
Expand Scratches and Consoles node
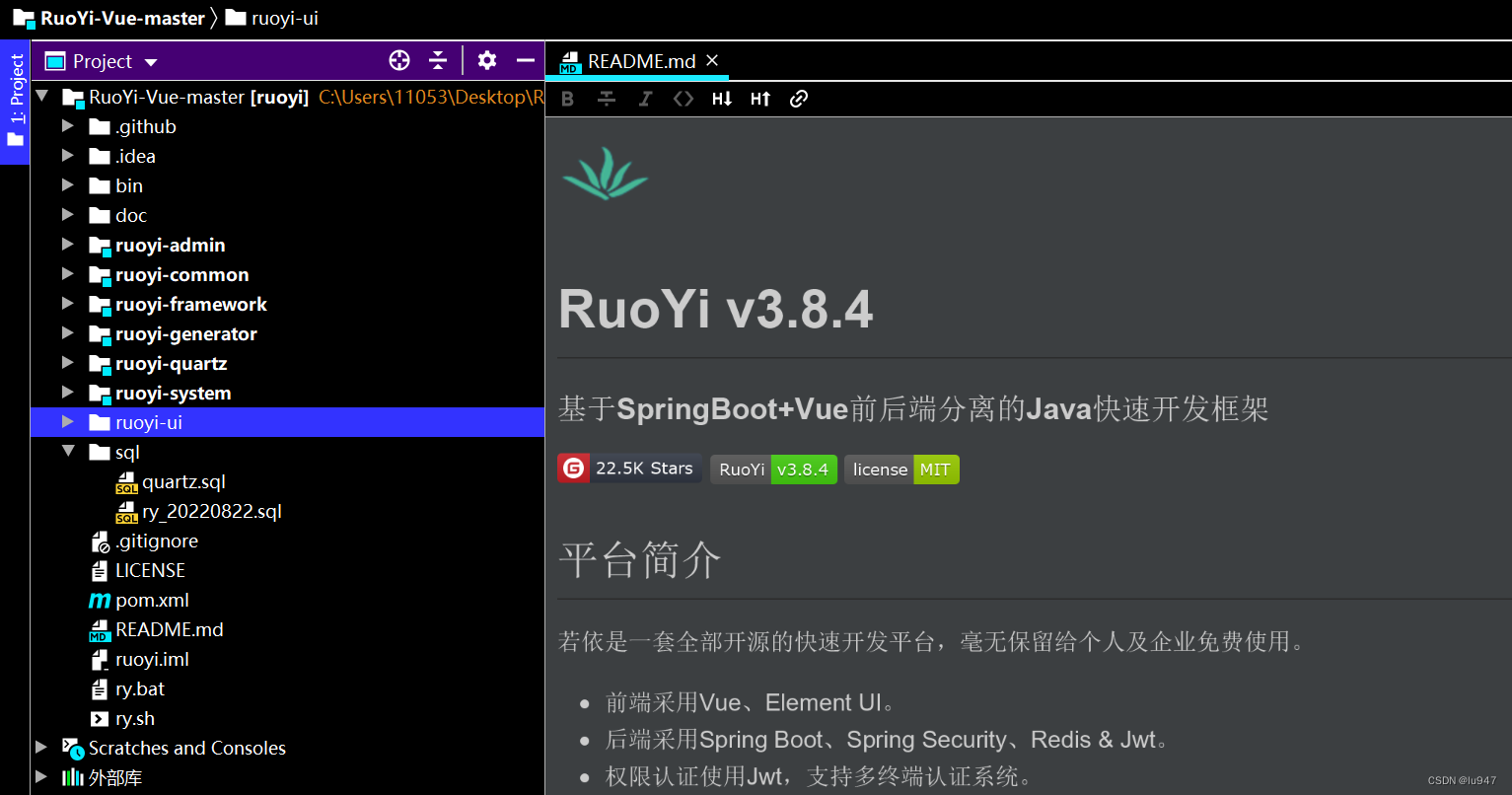(x=41, y=748)
